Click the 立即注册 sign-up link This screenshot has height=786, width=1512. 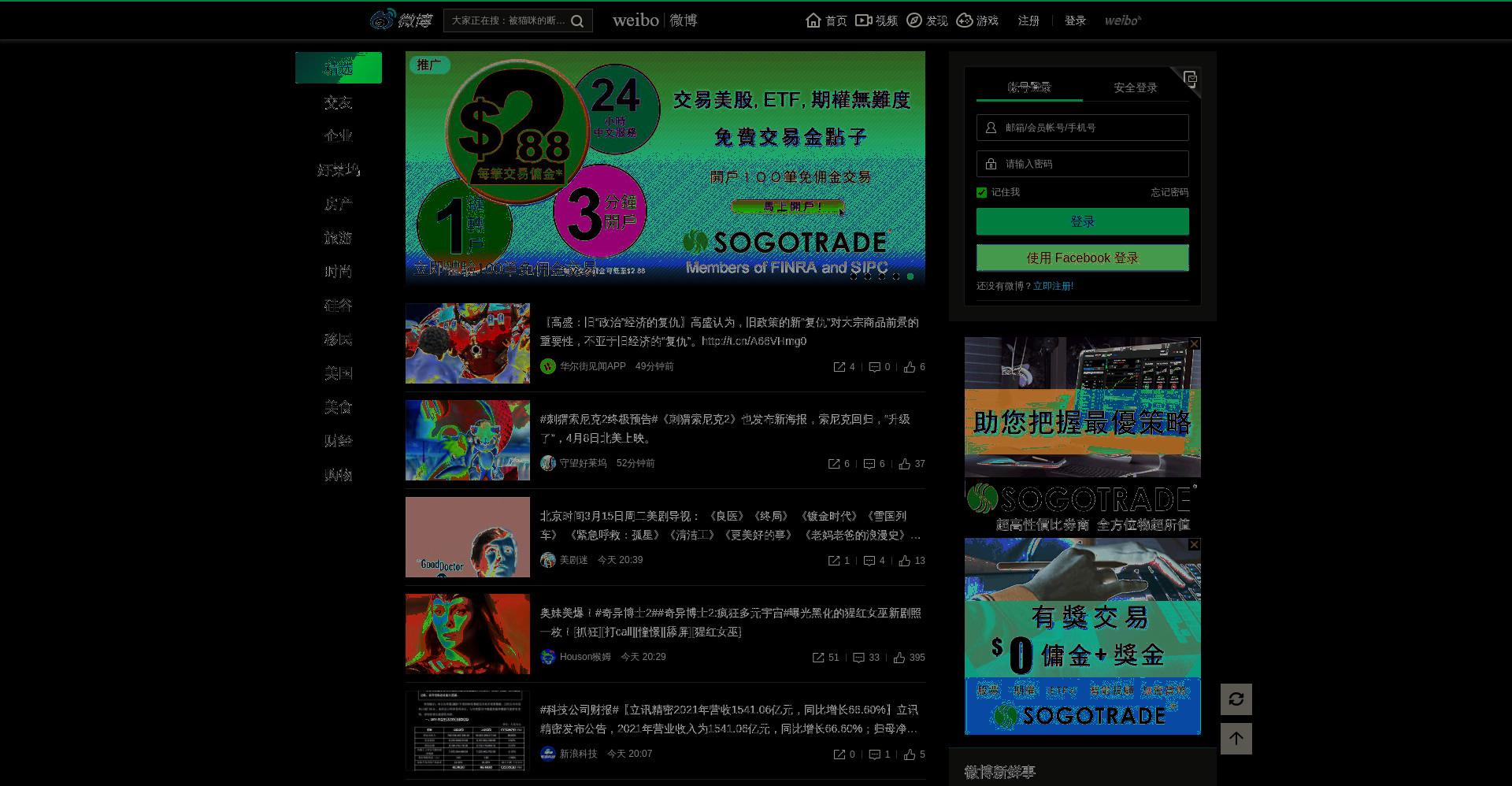pos(1053,286)
